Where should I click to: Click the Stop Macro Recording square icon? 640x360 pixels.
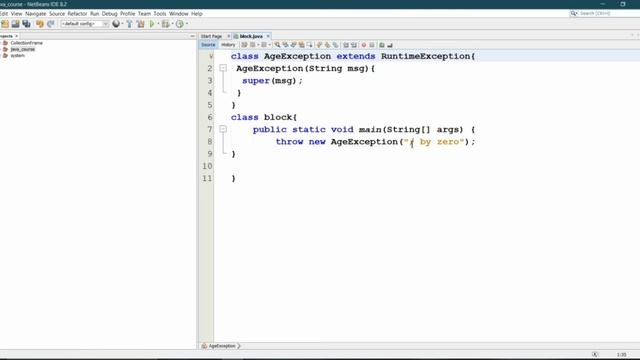[372, 45]
